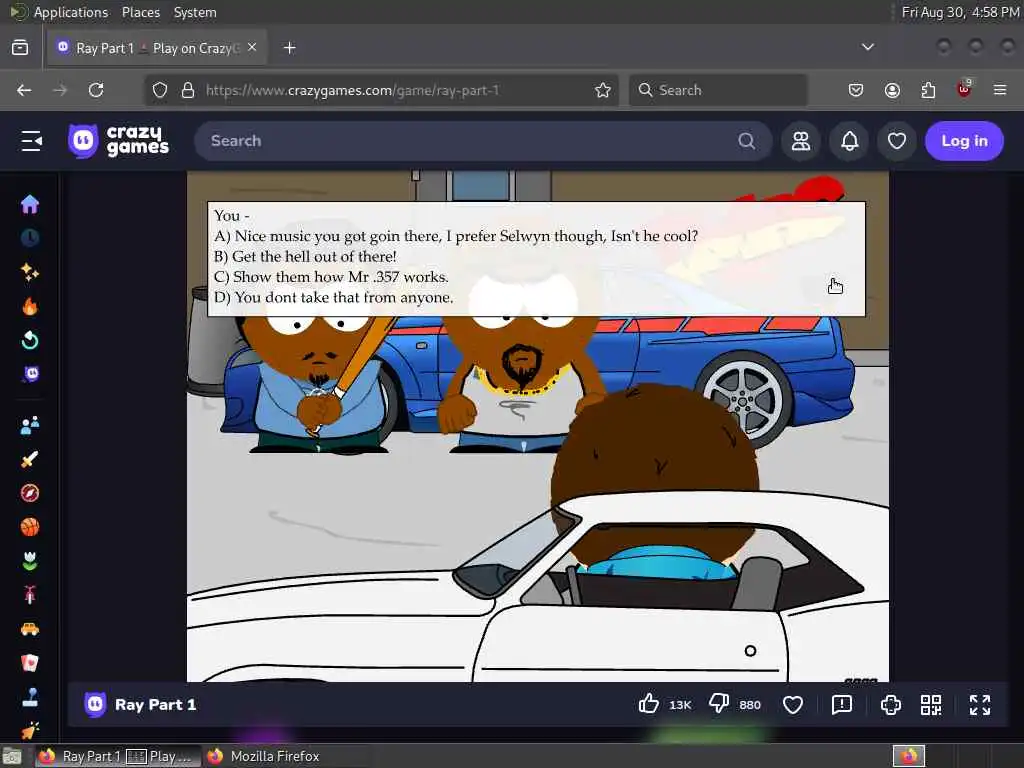This screenshot has width=1024, height=768.
Task: Open the blue joystick category icon
Action: [x=30, y=697]
